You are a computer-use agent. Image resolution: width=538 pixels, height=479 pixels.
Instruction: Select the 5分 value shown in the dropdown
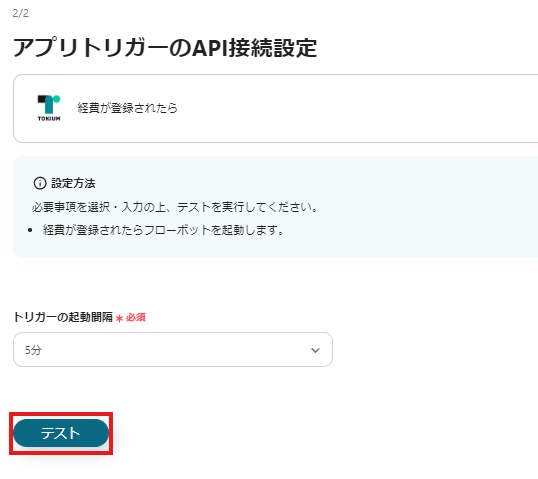[x=33, y=350]
